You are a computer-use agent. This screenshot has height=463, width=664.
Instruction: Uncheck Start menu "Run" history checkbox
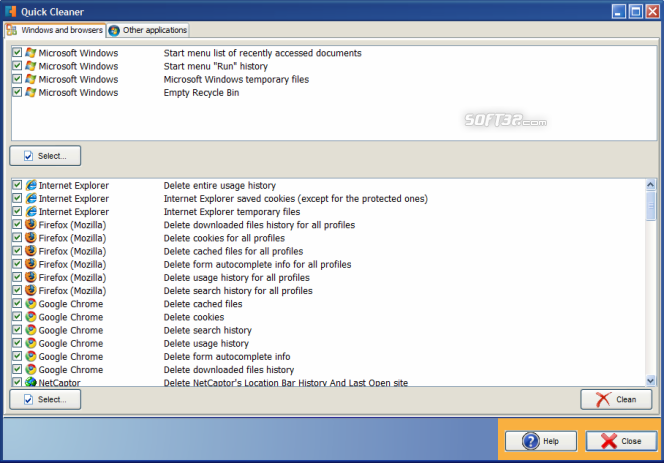coord(17,66)
